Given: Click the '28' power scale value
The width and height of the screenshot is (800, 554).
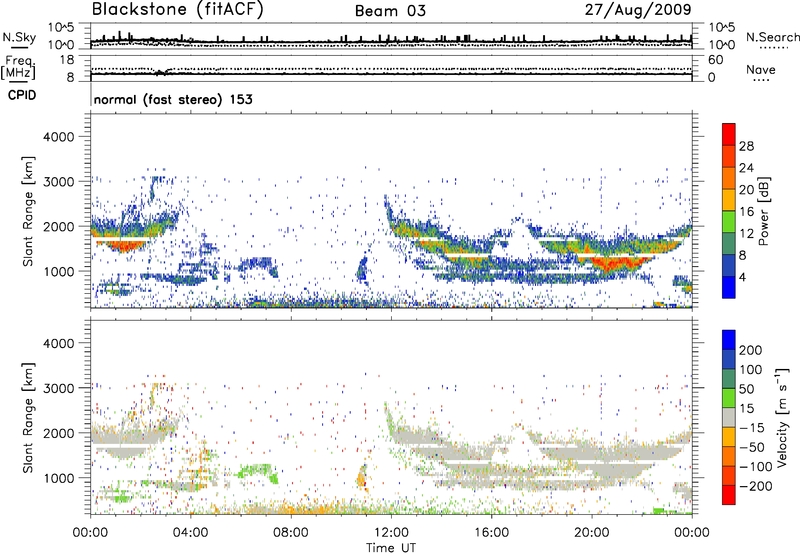Looking at the screenshot, I should pos(746,146).
